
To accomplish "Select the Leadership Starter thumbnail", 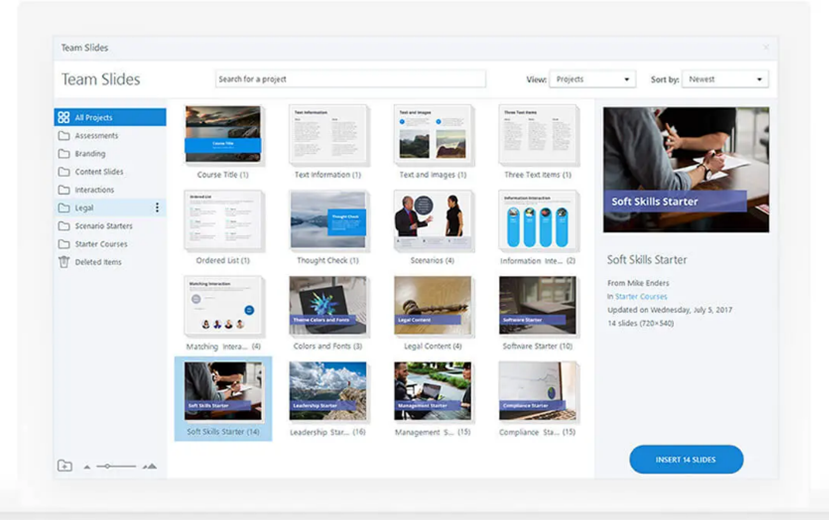I will [x=328, y=391].
